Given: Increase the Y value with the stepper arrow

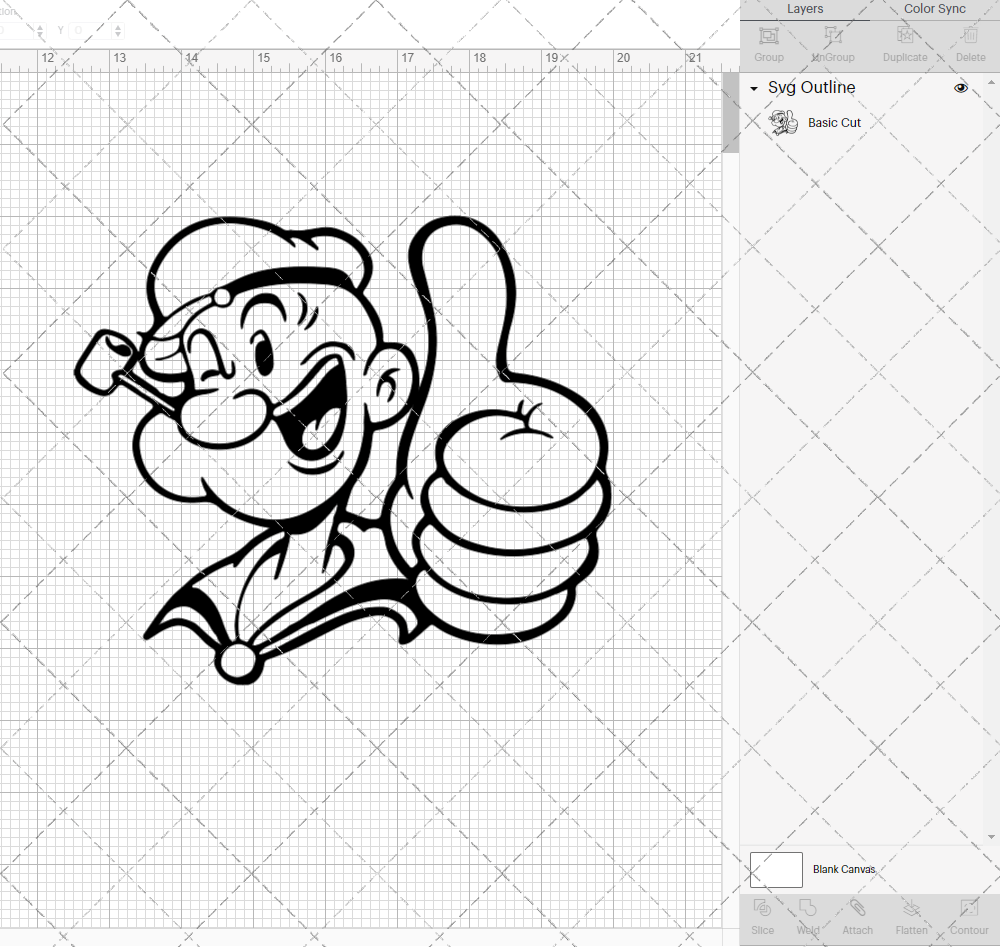Looking at the screenshot, I should coord(117,25).
